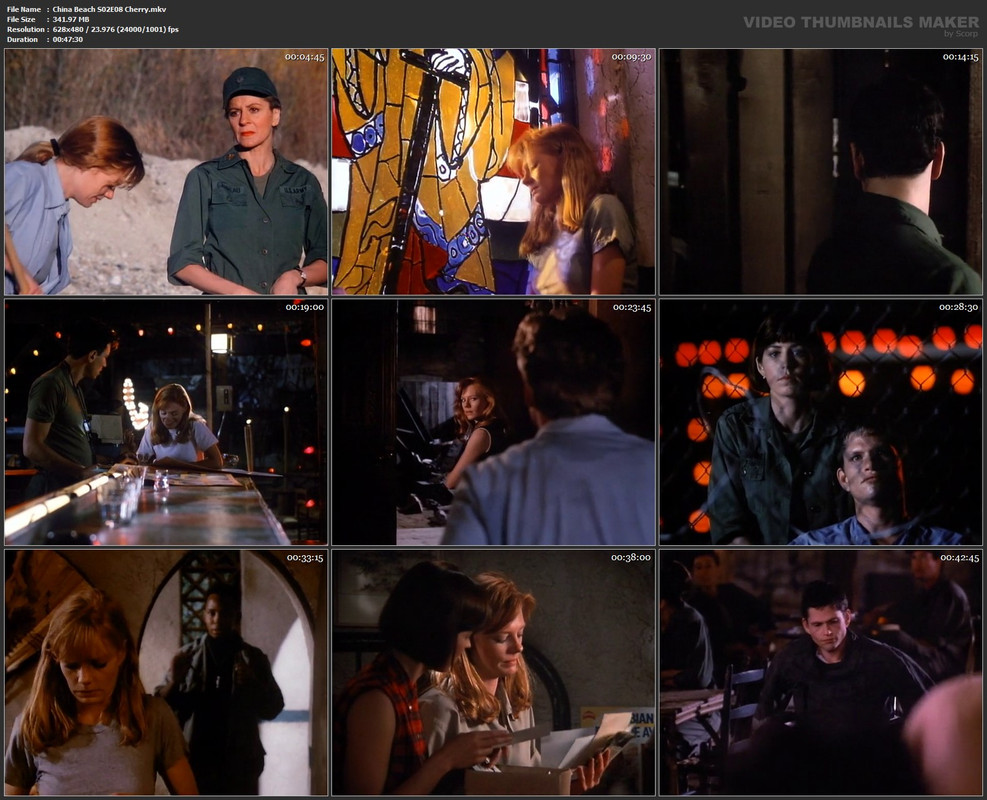987x800 pixels.
Task: Click the 'File Size' label
Action: click(21, 20)
